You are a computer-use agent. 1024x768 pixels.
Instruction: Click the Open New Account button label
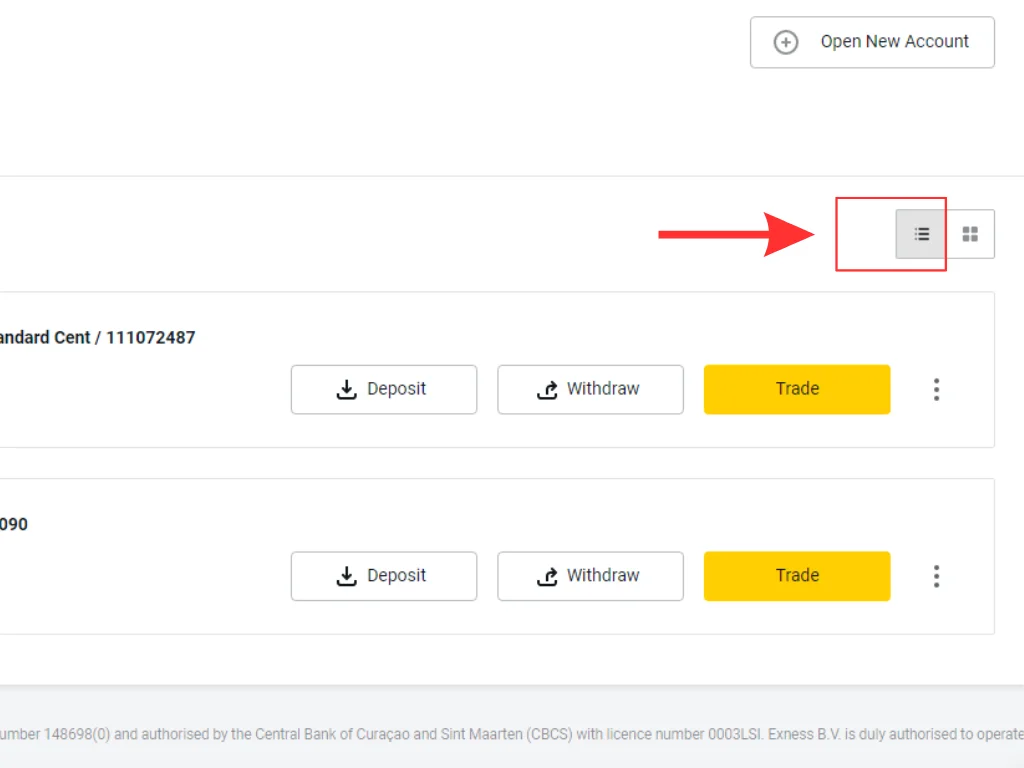(894, 42)
